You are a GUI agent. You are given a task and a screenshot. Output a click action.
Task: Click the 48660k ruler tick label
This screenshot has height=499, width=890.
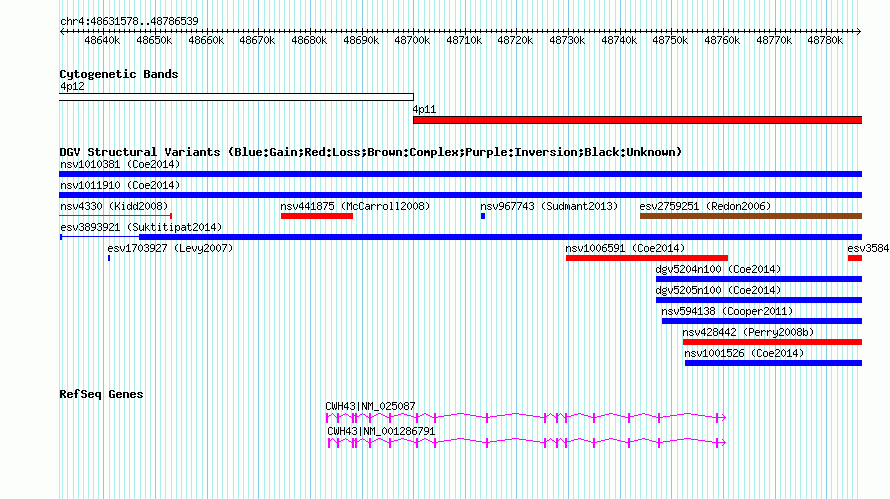(206, 40)
